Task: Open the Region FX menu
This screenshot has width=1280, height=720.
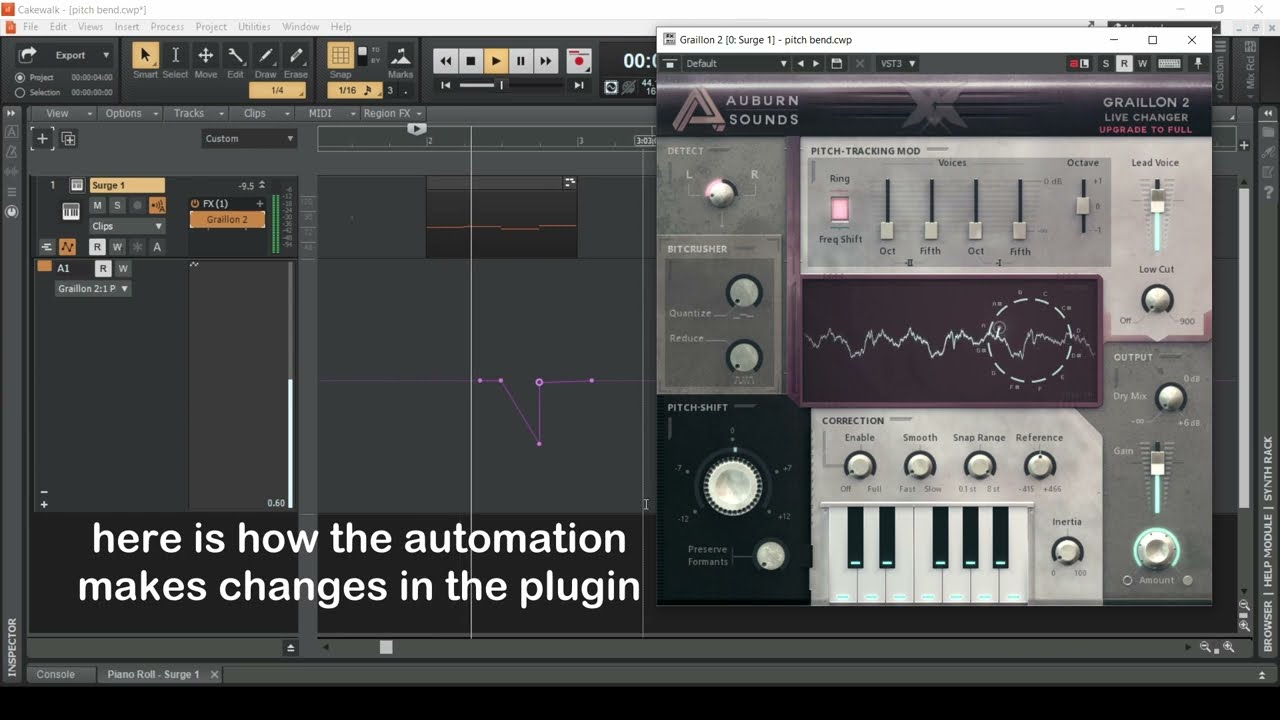Action: [392, 113]
